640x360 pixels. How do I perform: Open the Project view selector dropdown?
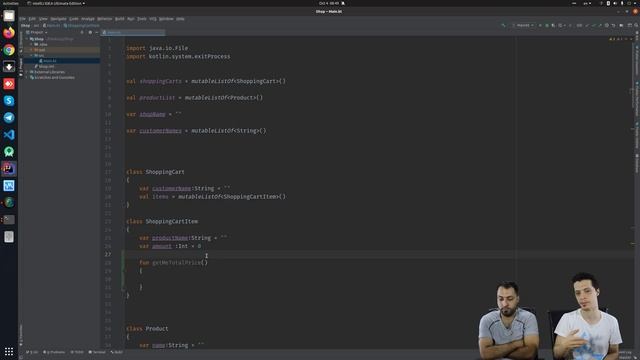point(37,32)
